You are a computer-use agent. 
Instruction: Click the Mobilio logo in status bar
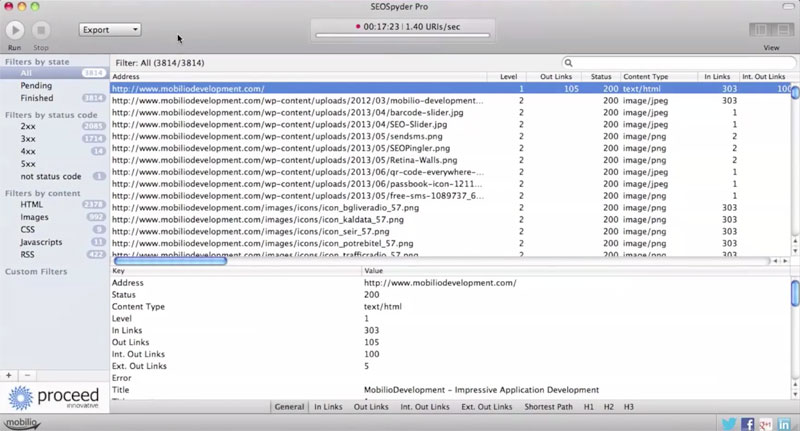[21, 423]
